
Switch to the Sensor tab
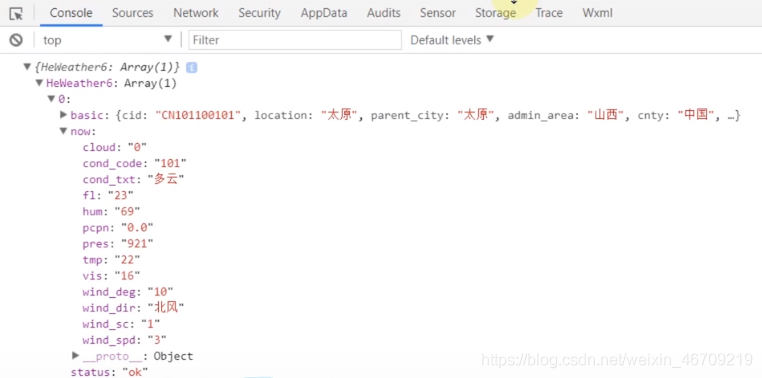(x=438, y=13)
